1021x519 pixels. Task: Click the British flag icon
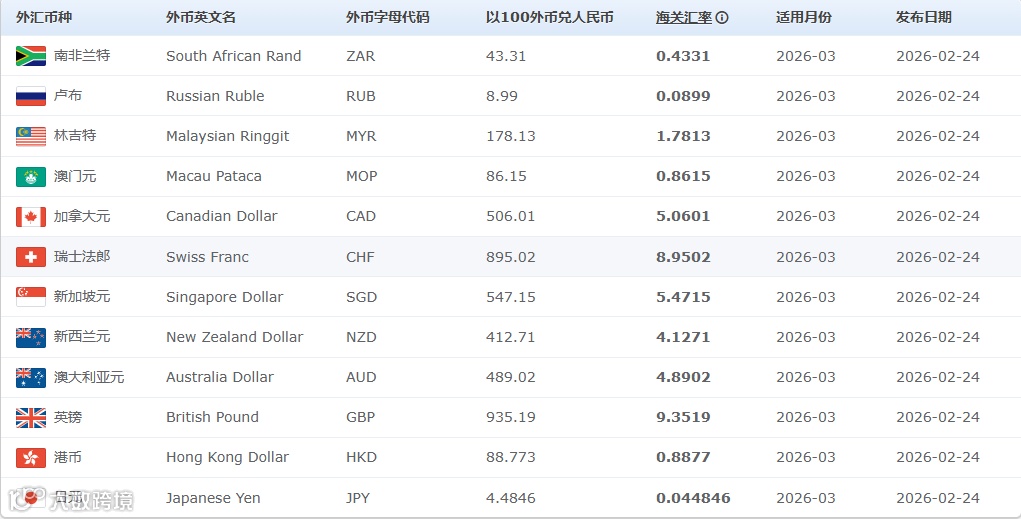click(31, 417)
